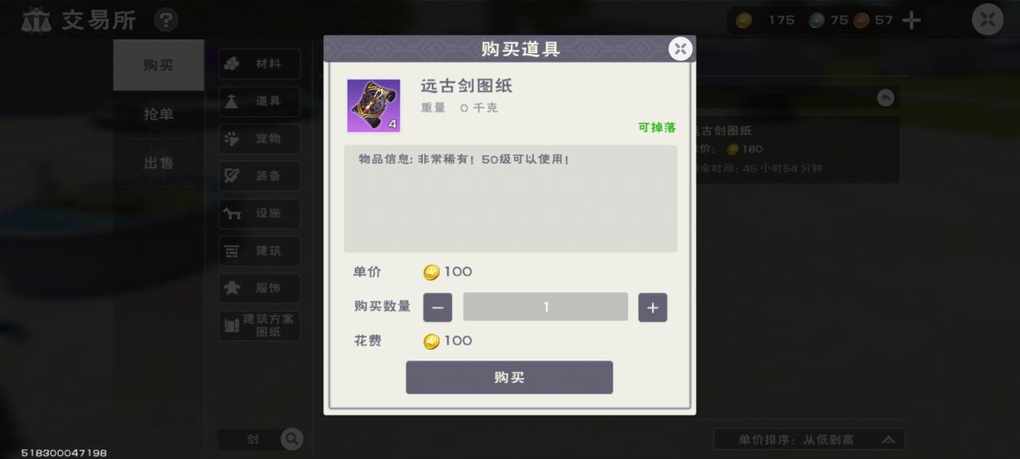Select the 建筑方案图纸 blueprint category
This screenshot has height=459, width=1020.
point(260,326)
